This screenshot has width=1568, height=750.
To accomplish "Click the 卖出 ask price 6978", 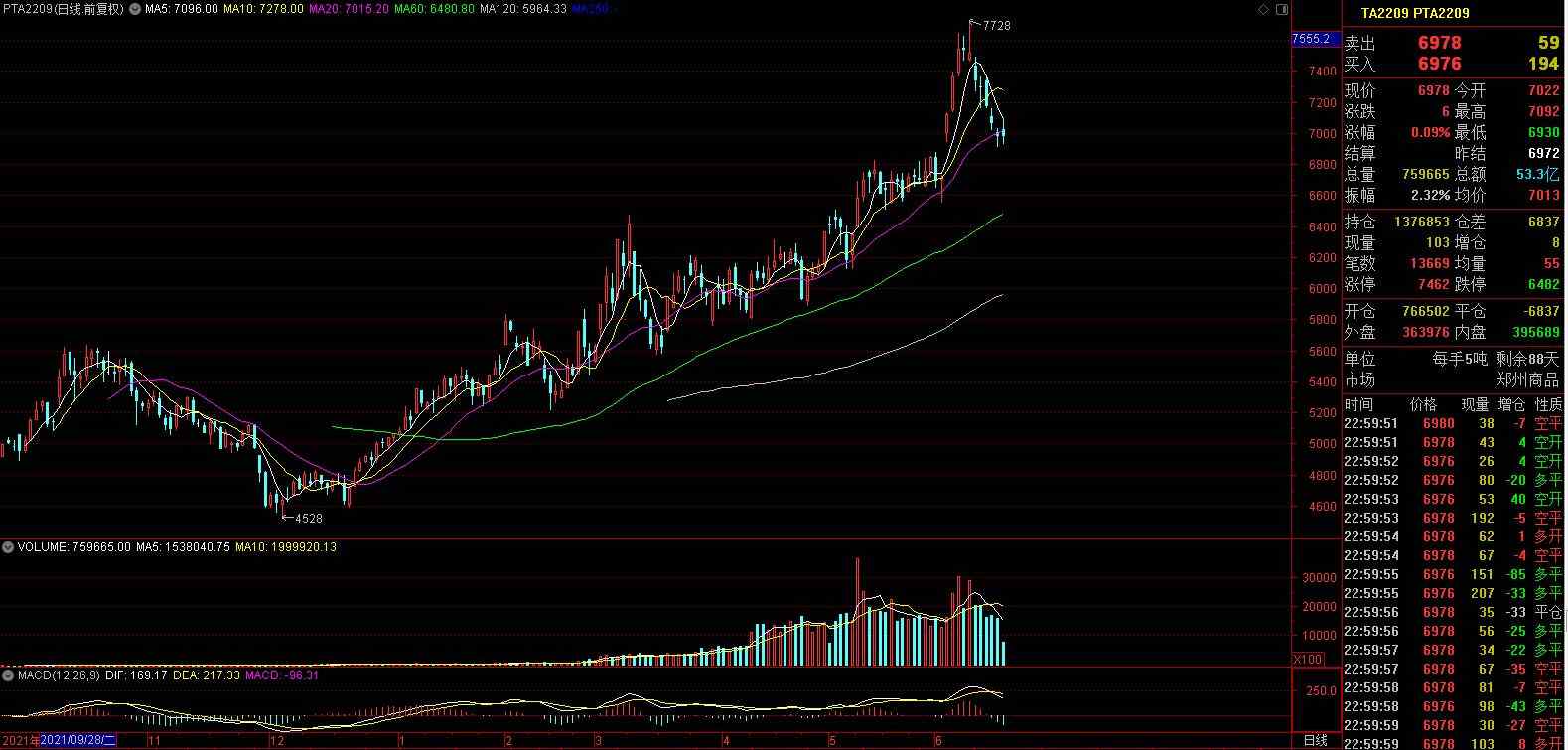I will [1439, 43].
